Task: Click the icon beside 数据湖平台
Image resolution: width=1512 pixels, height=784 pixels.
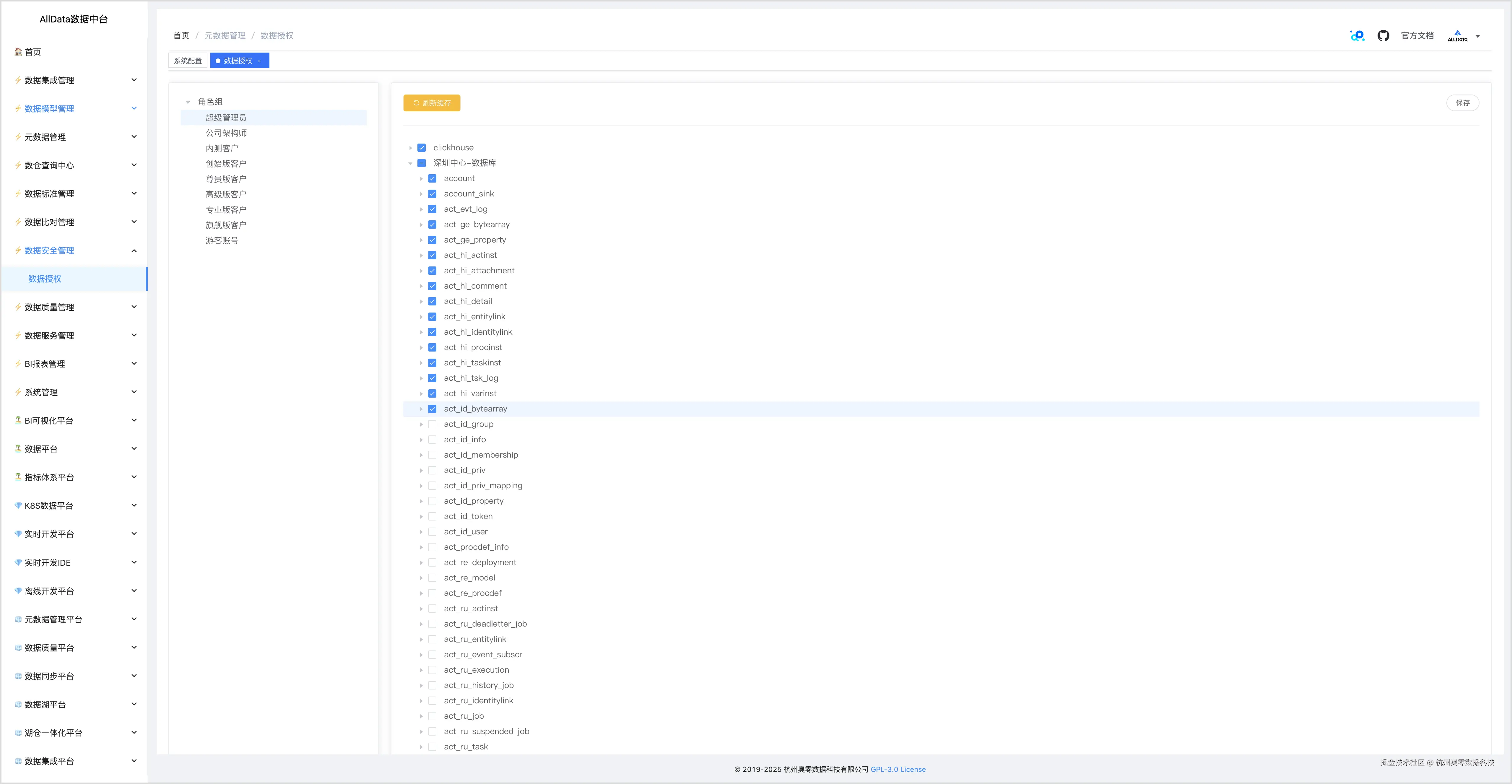Action: [18, 704]
